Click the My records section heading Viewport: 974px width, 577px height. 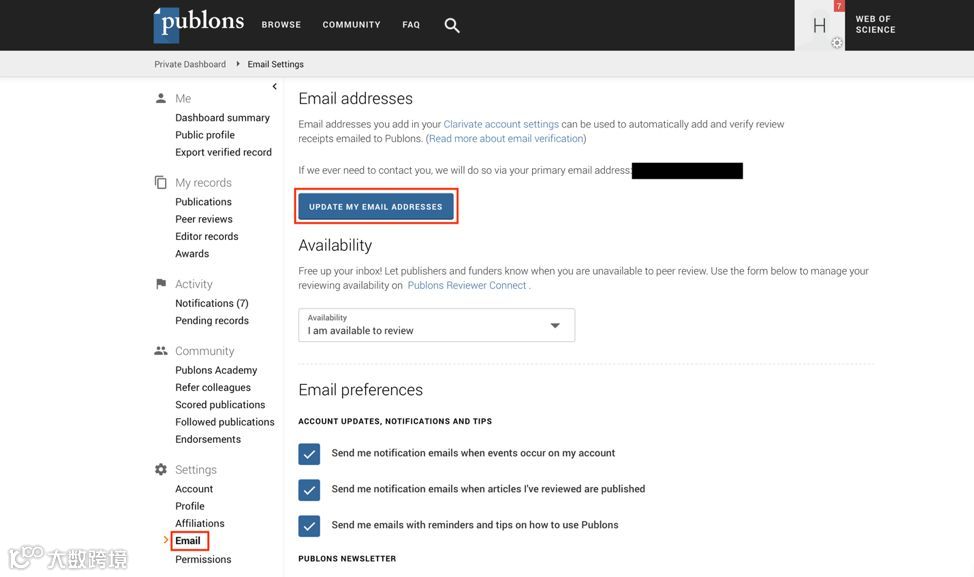pos(203,183)
